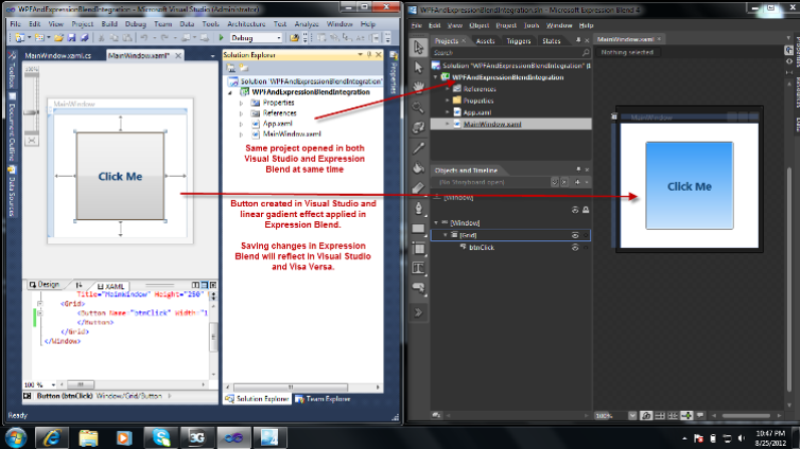Image resolution: width=800 pixels, height=449 pixels.
Task: Toggle horizontal split view in Visual Studio designer
Action: tap(205, 285)
